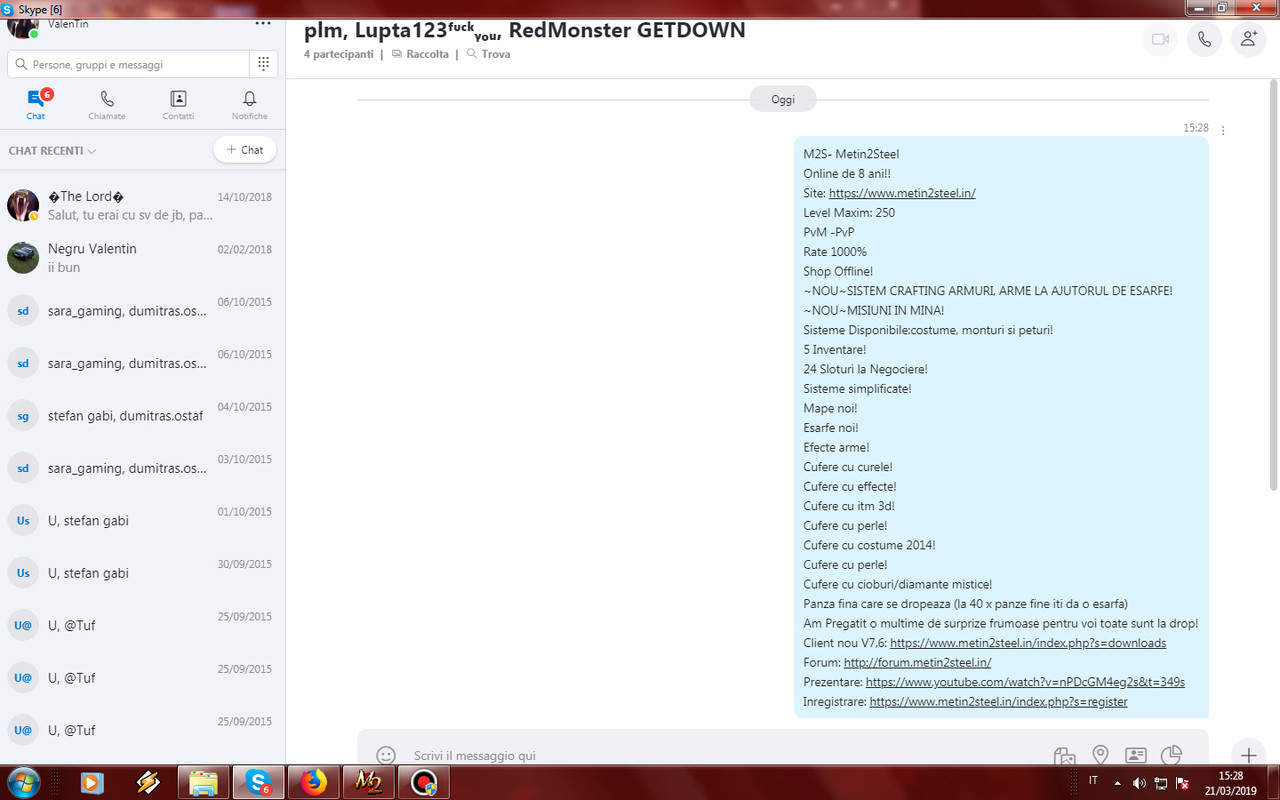Create a poll via chart icon
This screenshot has width=1280, height=800.
coord(1171,755)
